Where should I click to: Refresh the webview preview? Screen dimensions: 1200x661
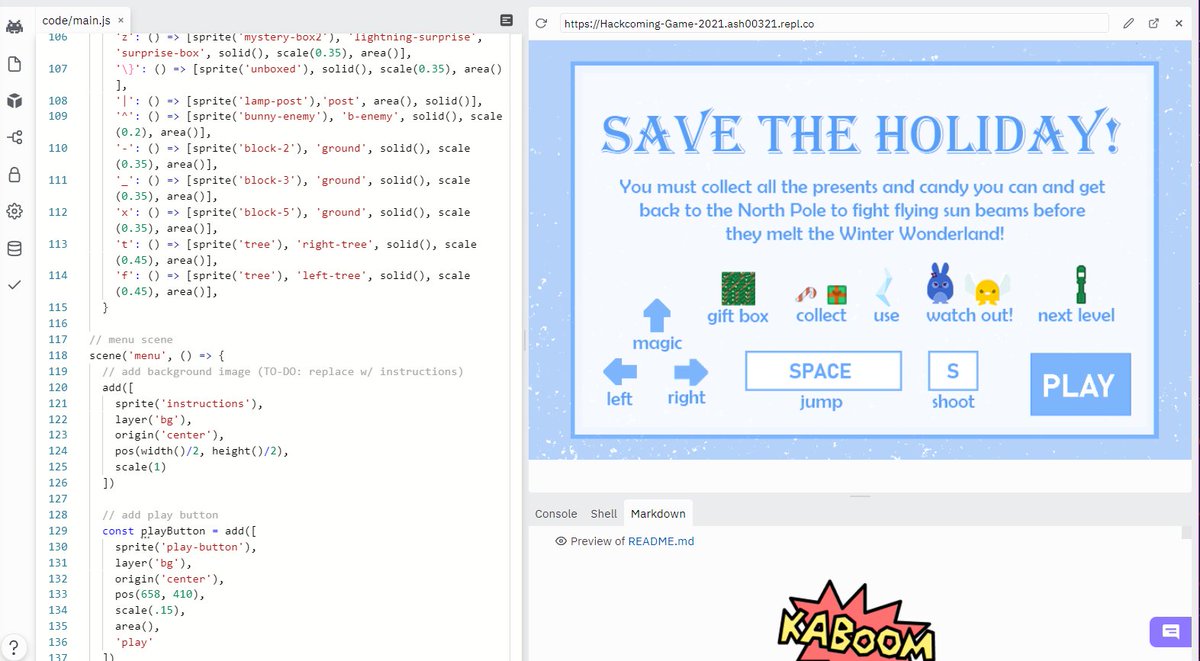(541, 22)
